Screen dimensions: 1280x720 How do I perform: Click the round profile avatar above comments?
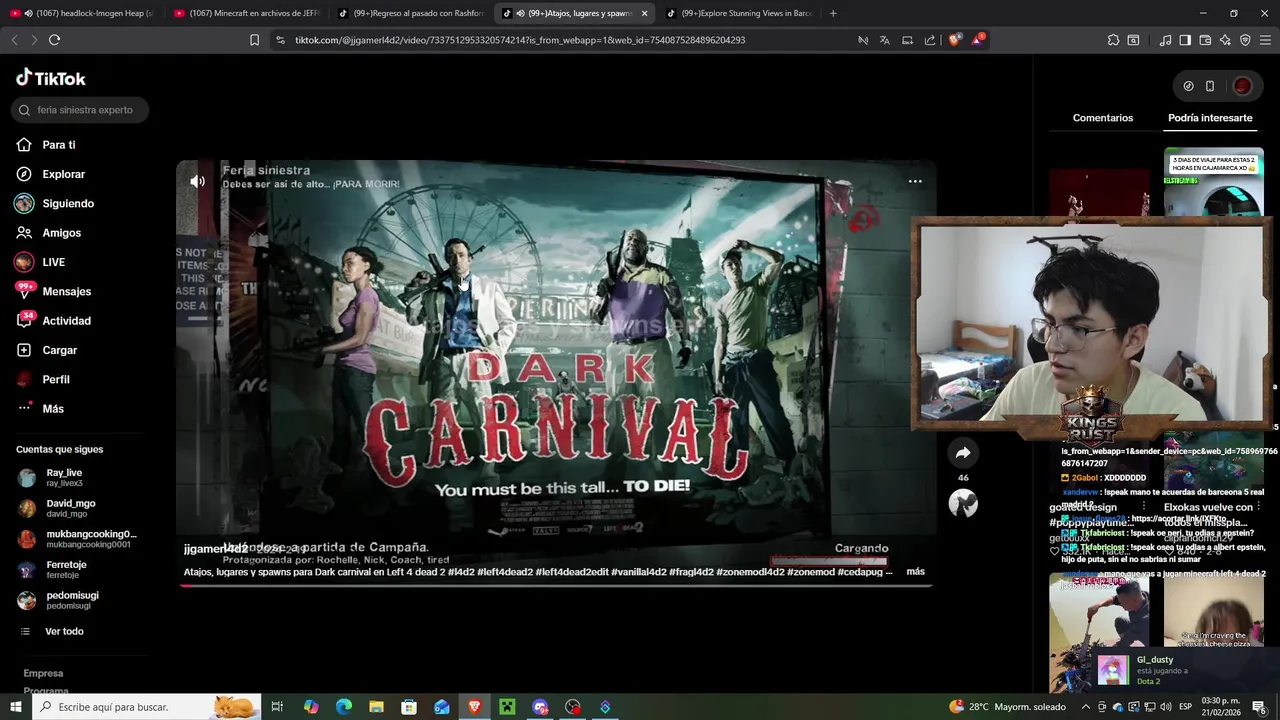click(x=1242, y=86)
